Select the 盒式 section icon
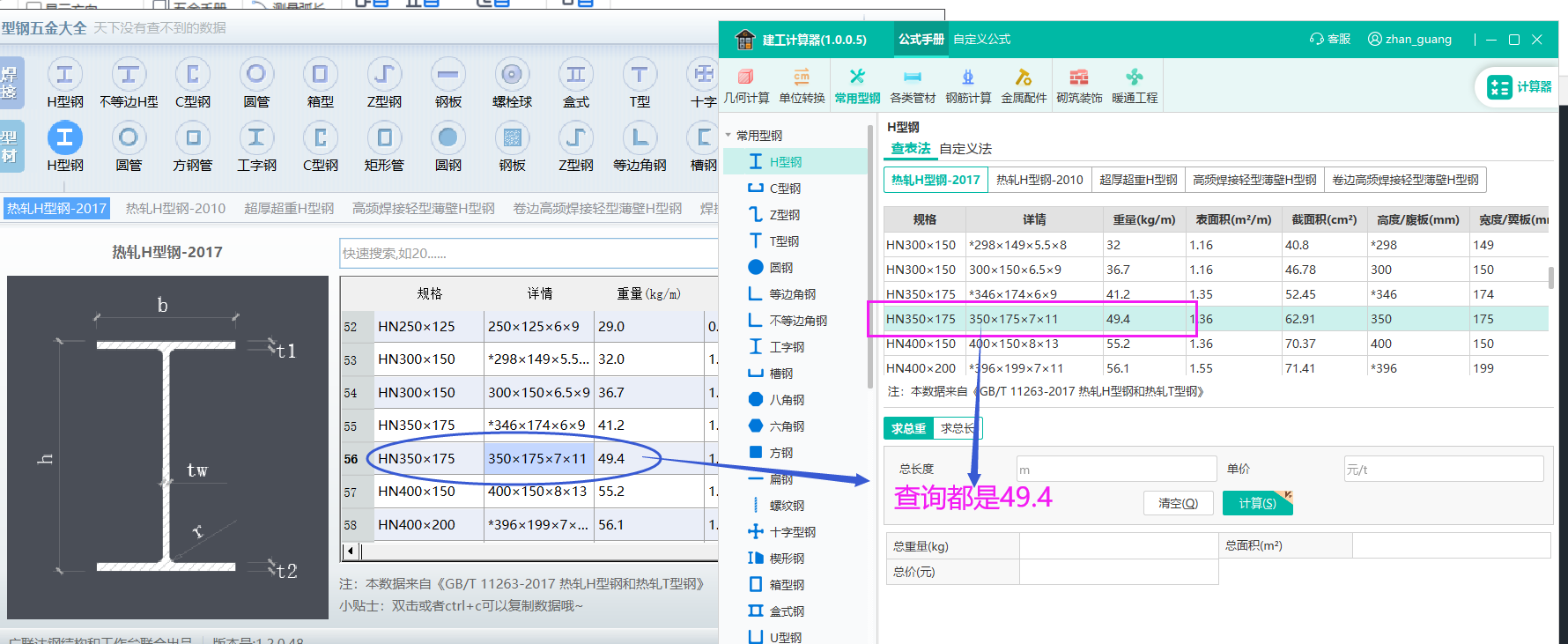 pos(576,83)
